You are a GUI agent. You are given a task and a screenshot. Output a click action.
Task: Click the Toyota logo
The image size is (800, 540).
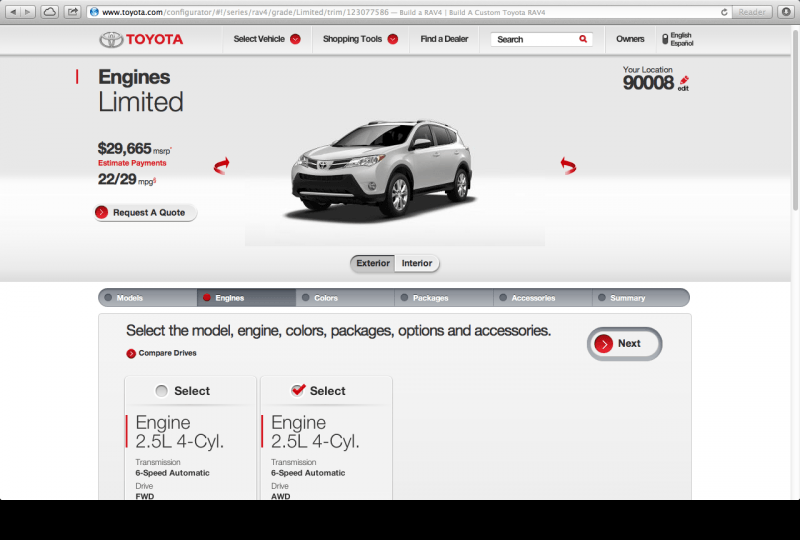[x=141, y=39]
